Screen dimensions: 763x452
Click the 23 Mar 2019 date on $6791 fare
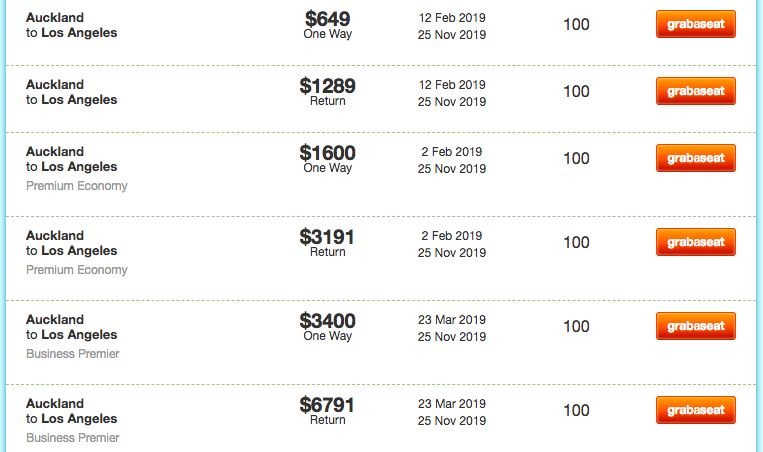click(452, 403)
